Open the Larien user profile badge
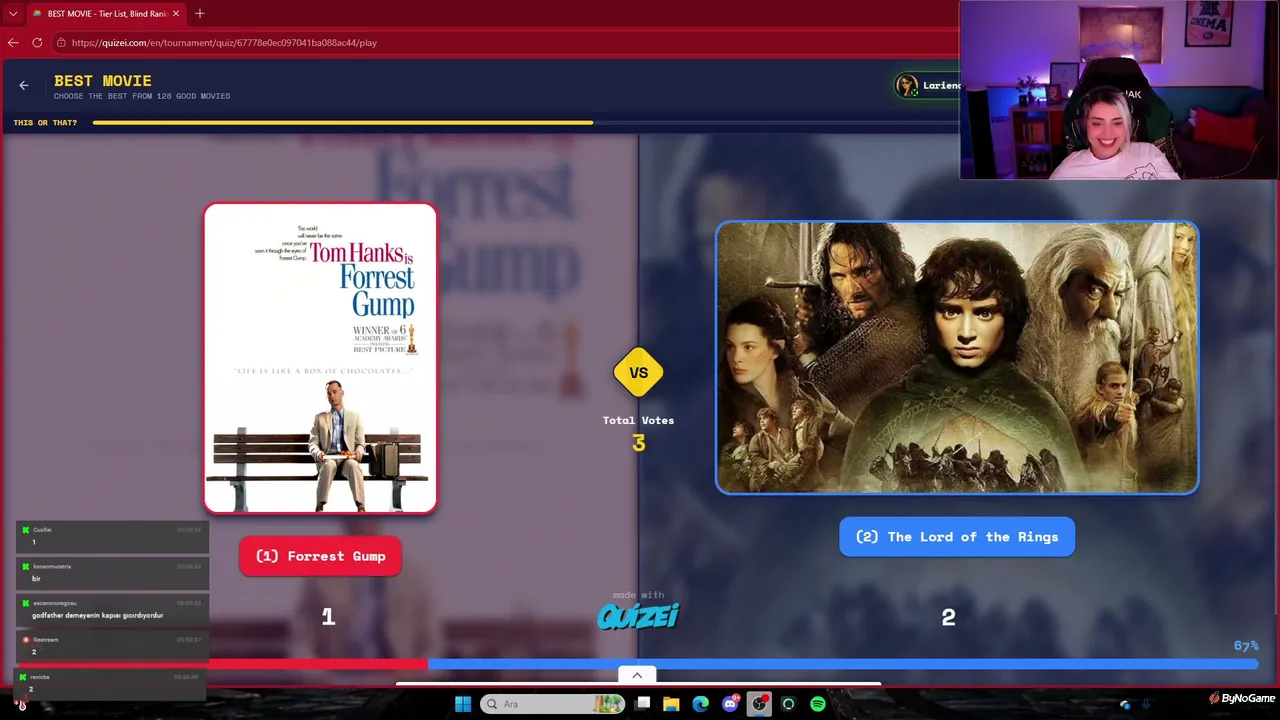The image size is (1280, 720). pos(928,86)
